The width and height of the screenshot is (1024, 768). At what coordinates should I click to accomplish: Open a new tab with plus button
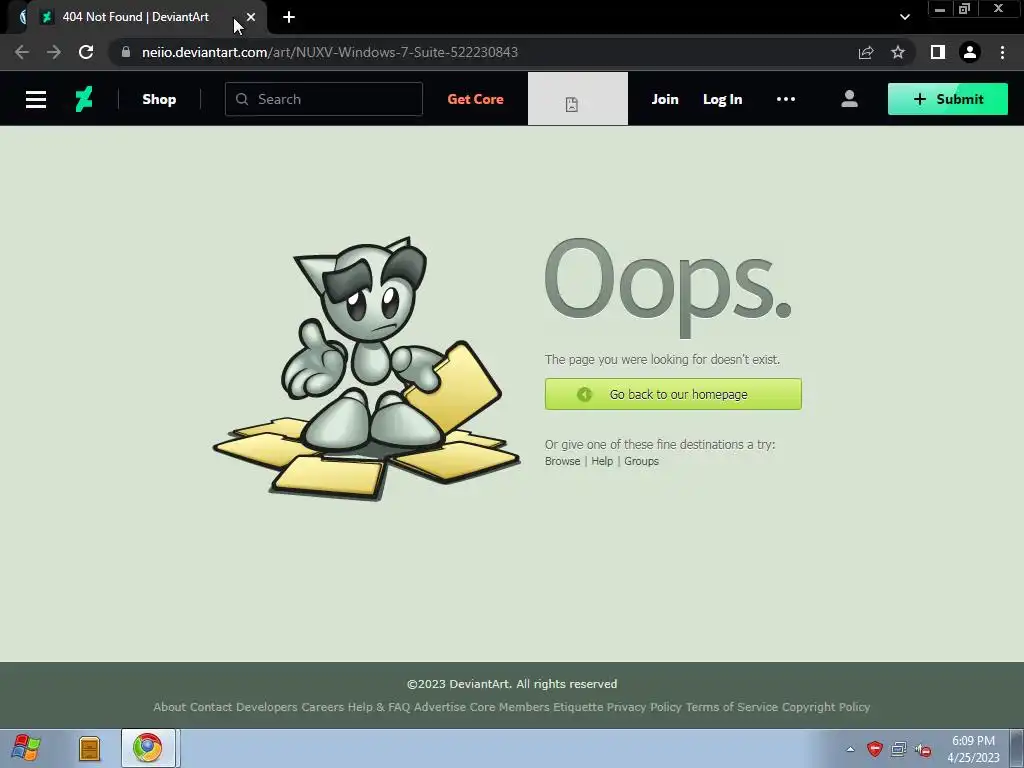point(289,17)
